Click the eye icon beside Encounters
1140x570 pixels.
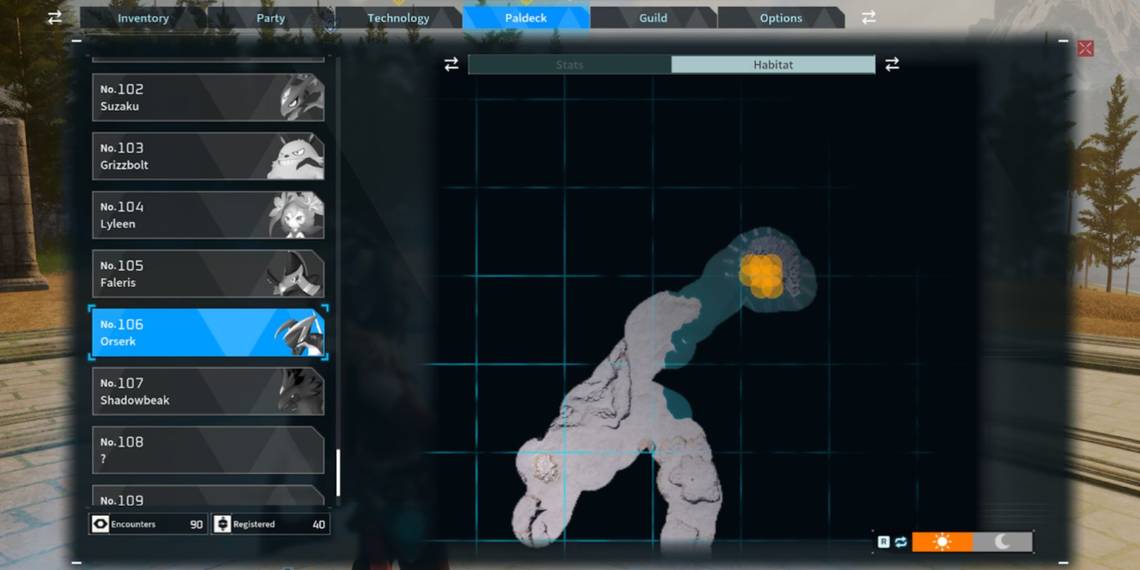click(100, 524)
